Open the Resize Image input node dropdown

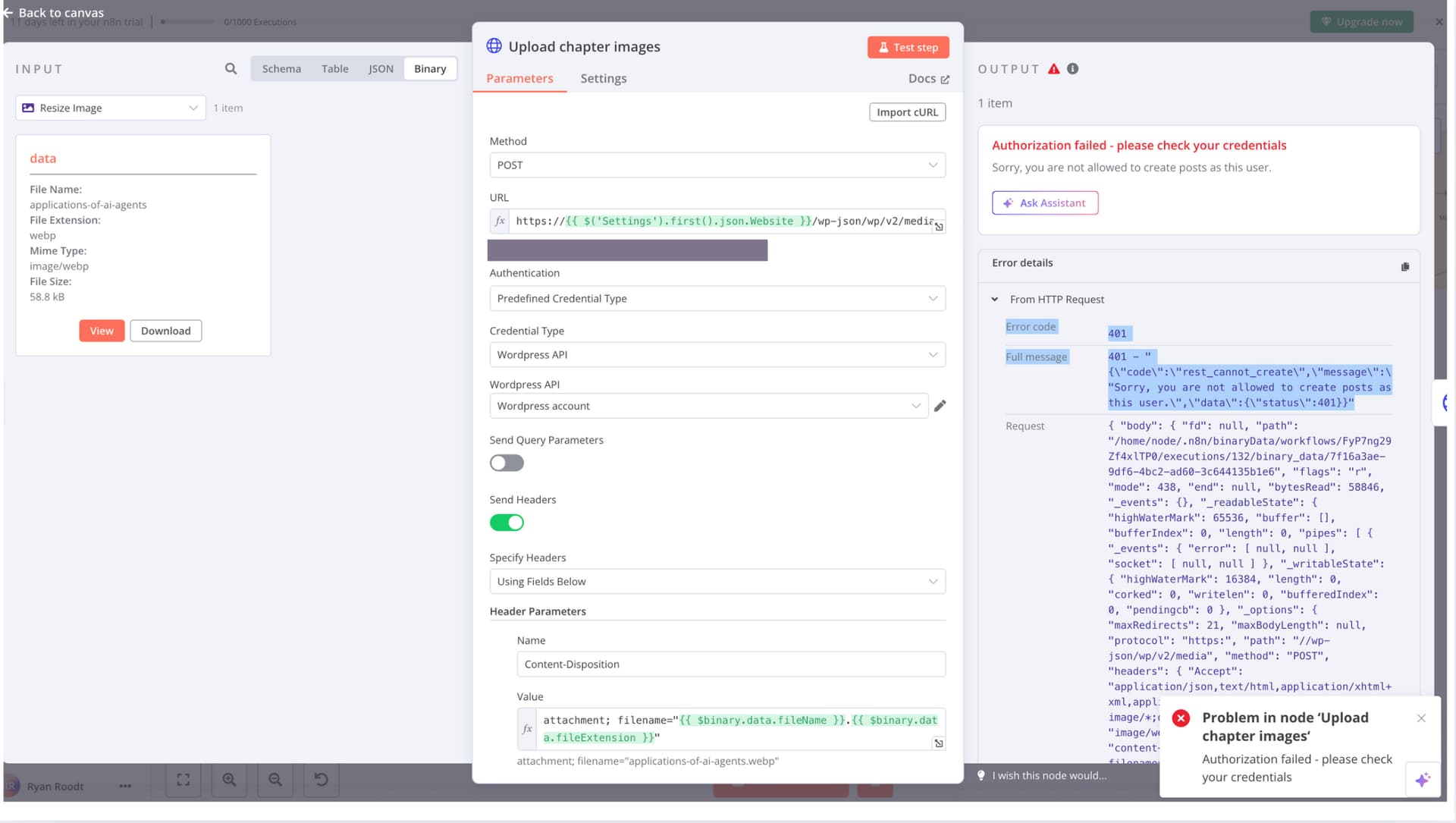click(x=111, y=108)
